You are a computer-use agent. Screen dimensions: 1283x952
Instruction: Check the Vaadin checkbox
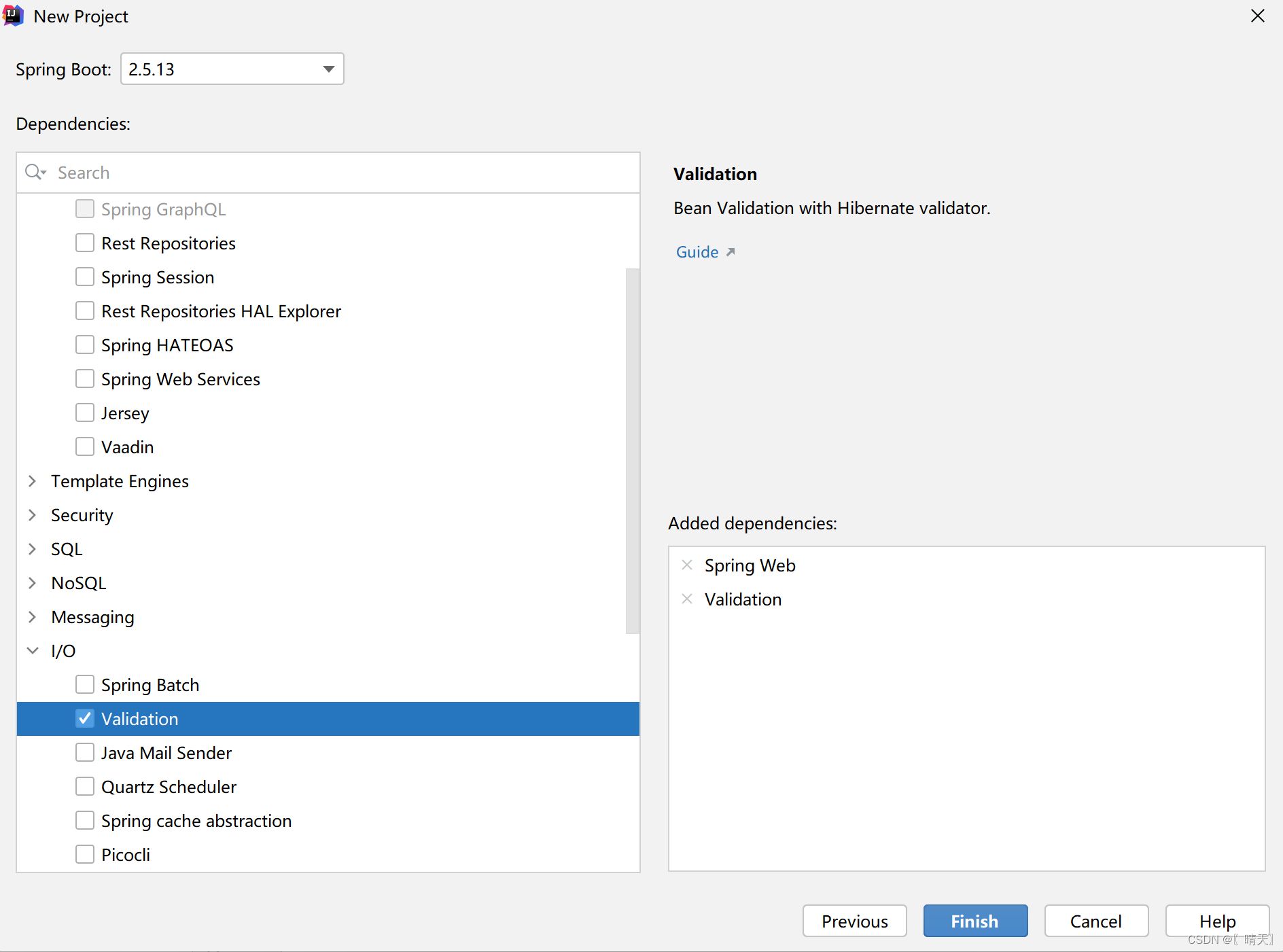pyautogui.click(x=85, y=446)
